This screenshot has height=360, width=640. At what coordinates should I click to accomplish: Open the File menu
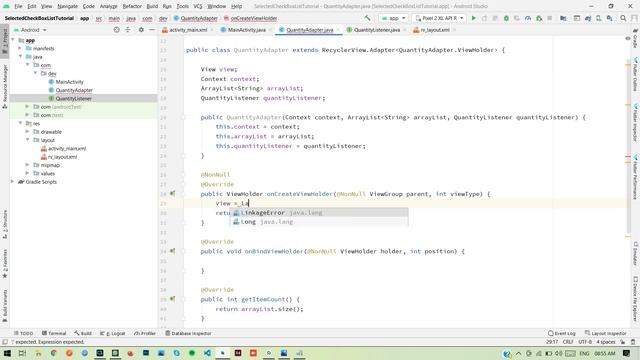18,6
